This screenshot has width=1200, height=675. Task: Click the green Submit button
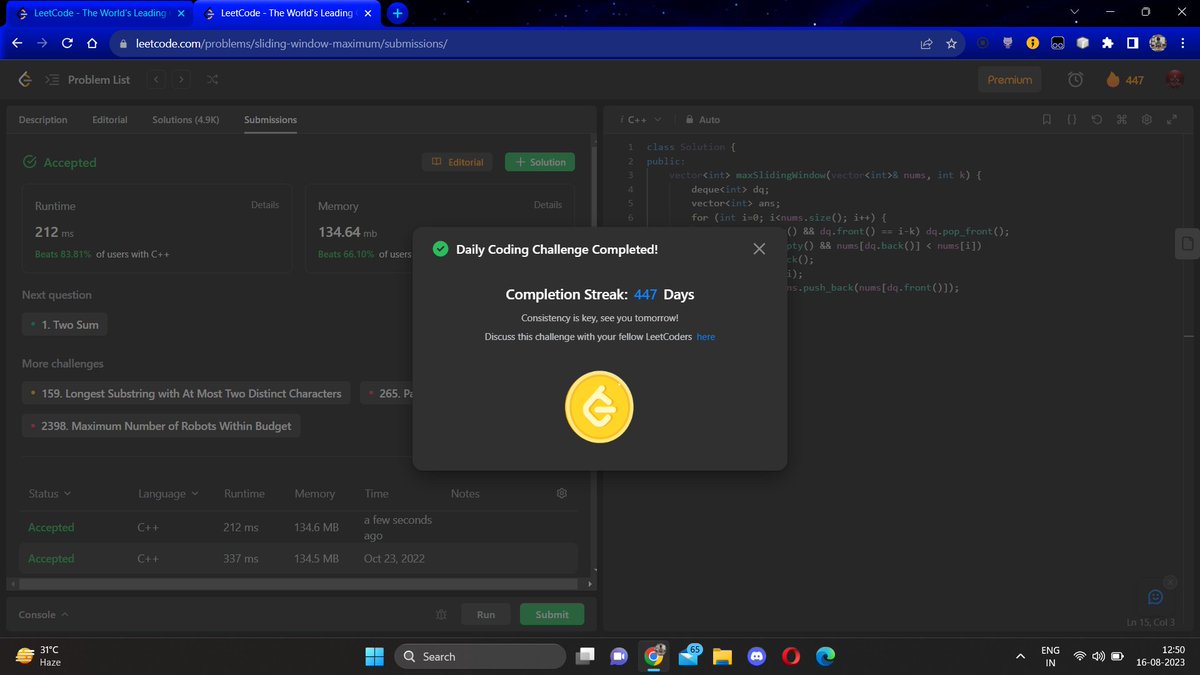coord(552,615)
